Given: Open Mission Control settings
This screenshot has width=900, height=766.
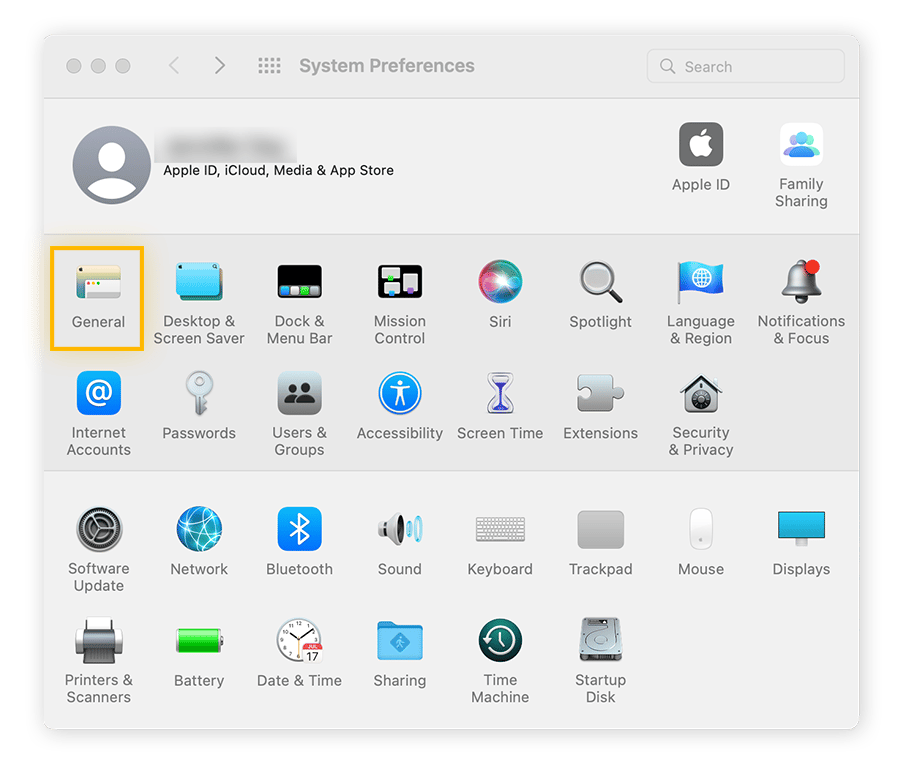Looking at the screenshot, I should click(399, 284).
